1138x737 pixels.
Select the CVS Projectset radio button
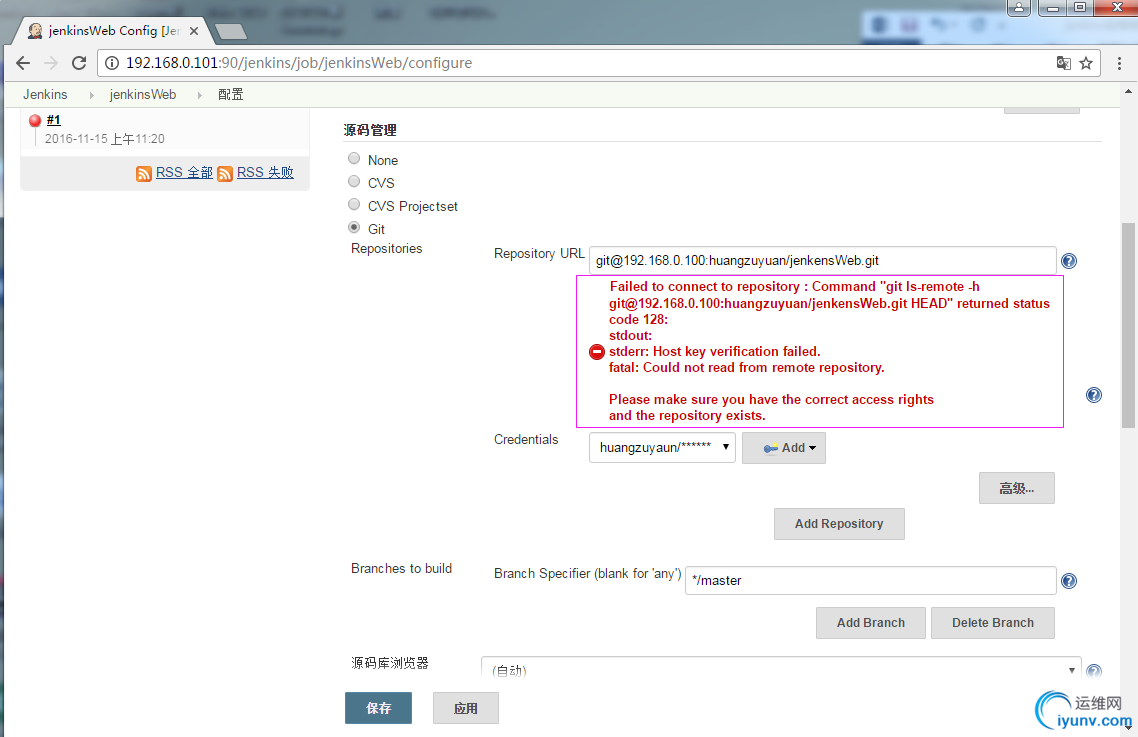354,204
